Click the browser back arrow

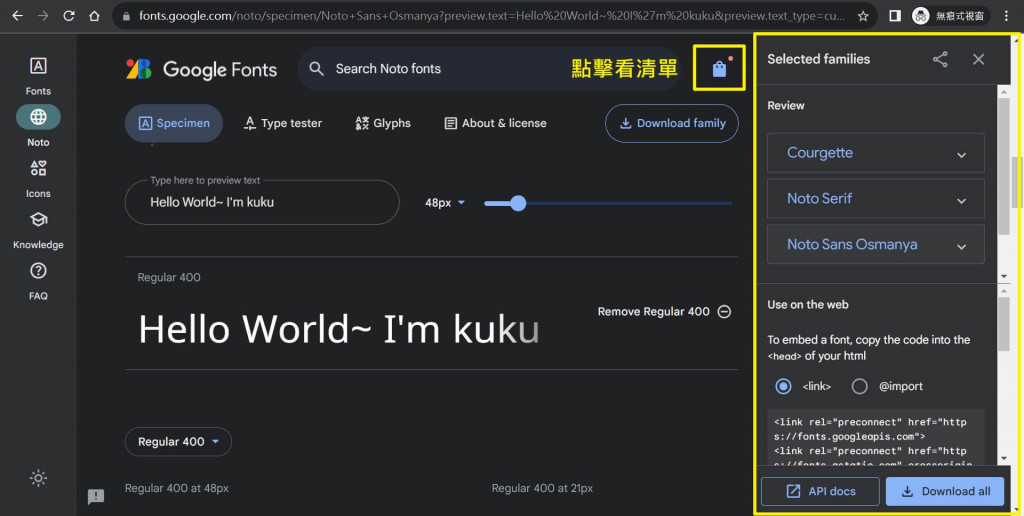tap(17, 16)
